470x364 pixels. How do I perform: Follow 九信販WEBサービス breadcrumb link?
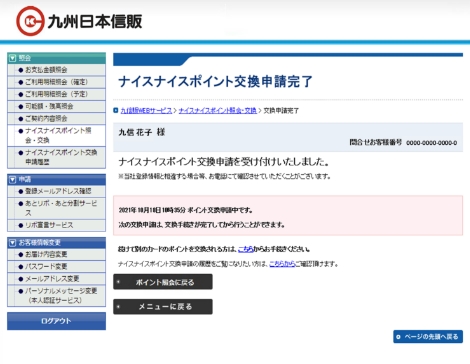(x=146, y=111)
